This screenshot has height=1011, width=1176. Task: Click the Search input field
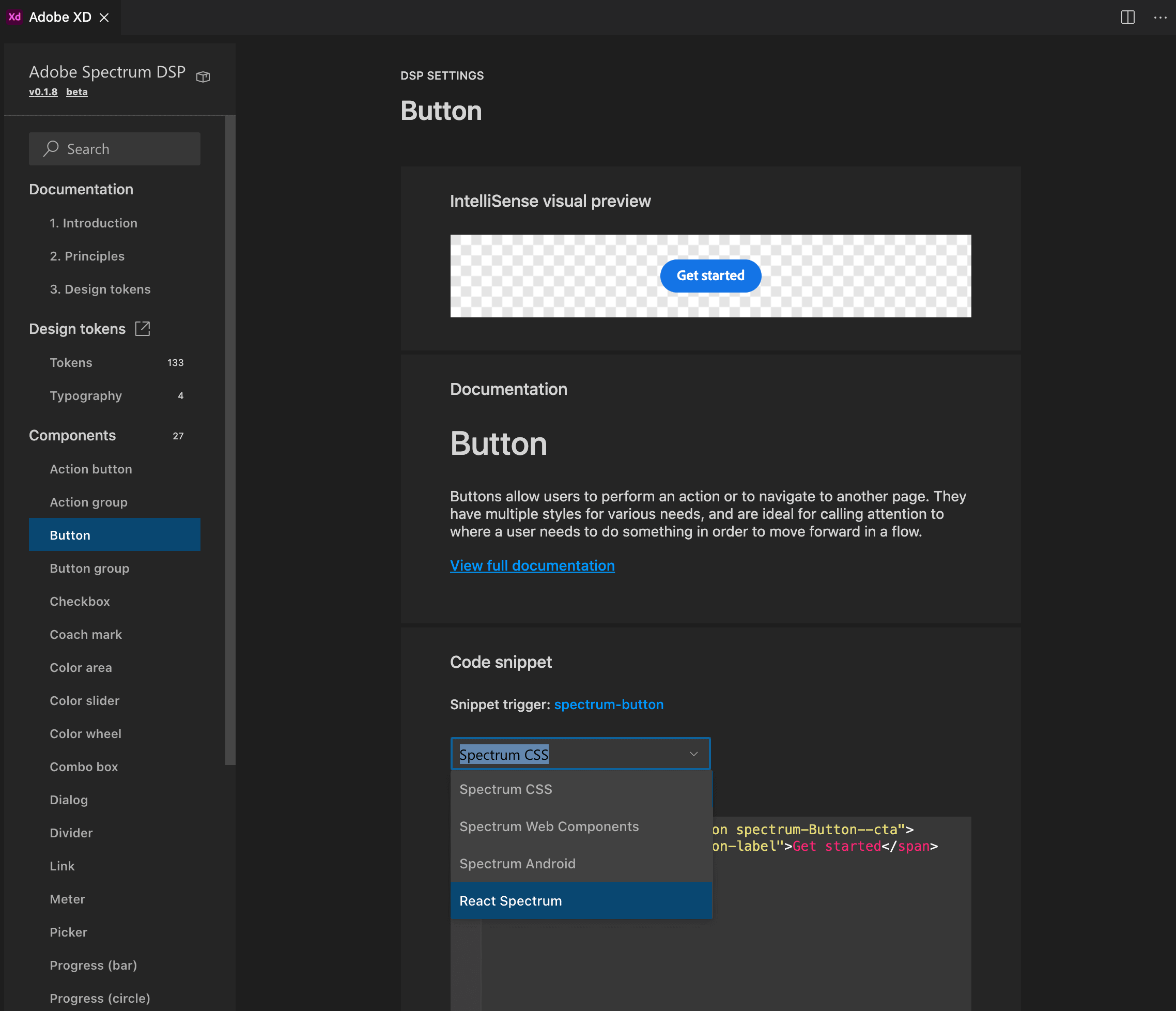coord(114,148)
